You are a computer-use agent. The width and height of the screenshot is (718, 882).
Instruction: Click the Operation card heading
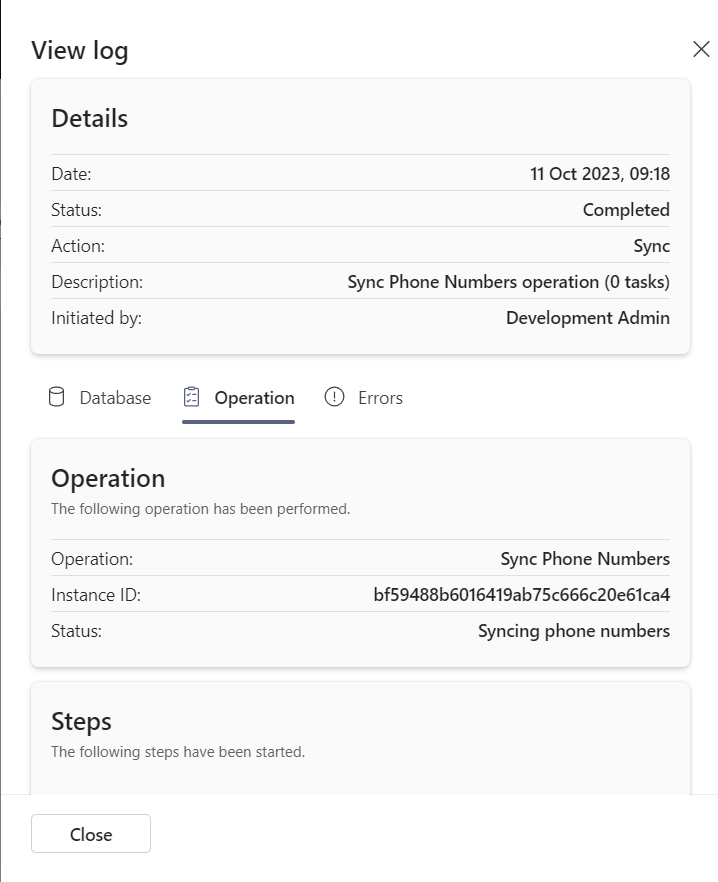(108, 478)
